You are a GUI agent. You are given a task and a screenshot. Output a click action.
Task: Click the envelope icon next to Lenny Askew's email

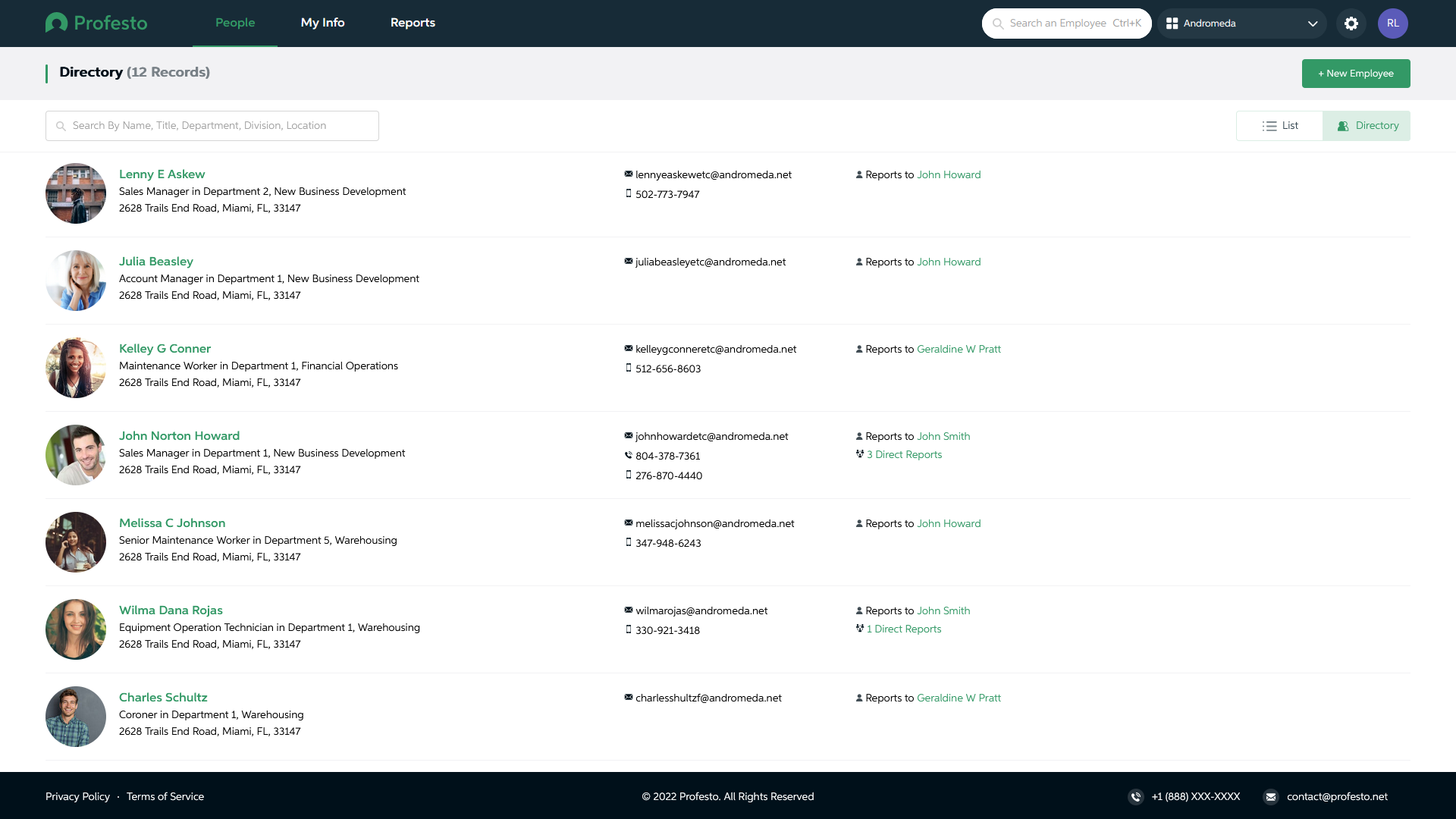(629, 174)
